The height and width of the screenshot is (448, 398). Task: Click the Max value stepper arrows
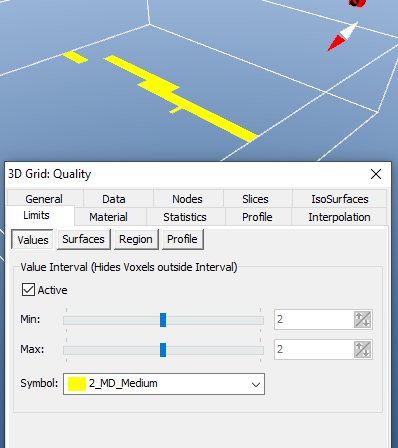pos(363,349)
